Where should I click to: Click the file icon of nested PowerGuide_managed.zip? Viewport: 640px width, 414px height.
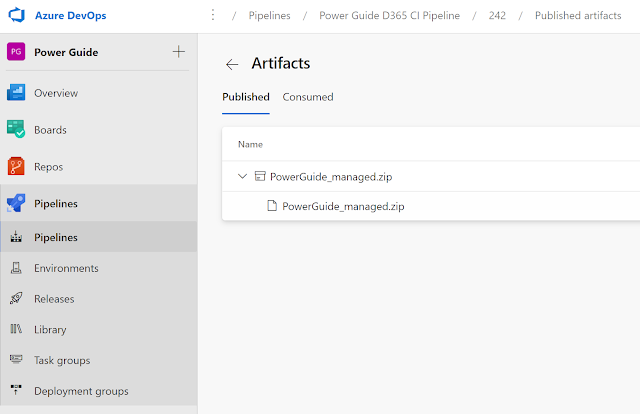[x=272, y=205]
